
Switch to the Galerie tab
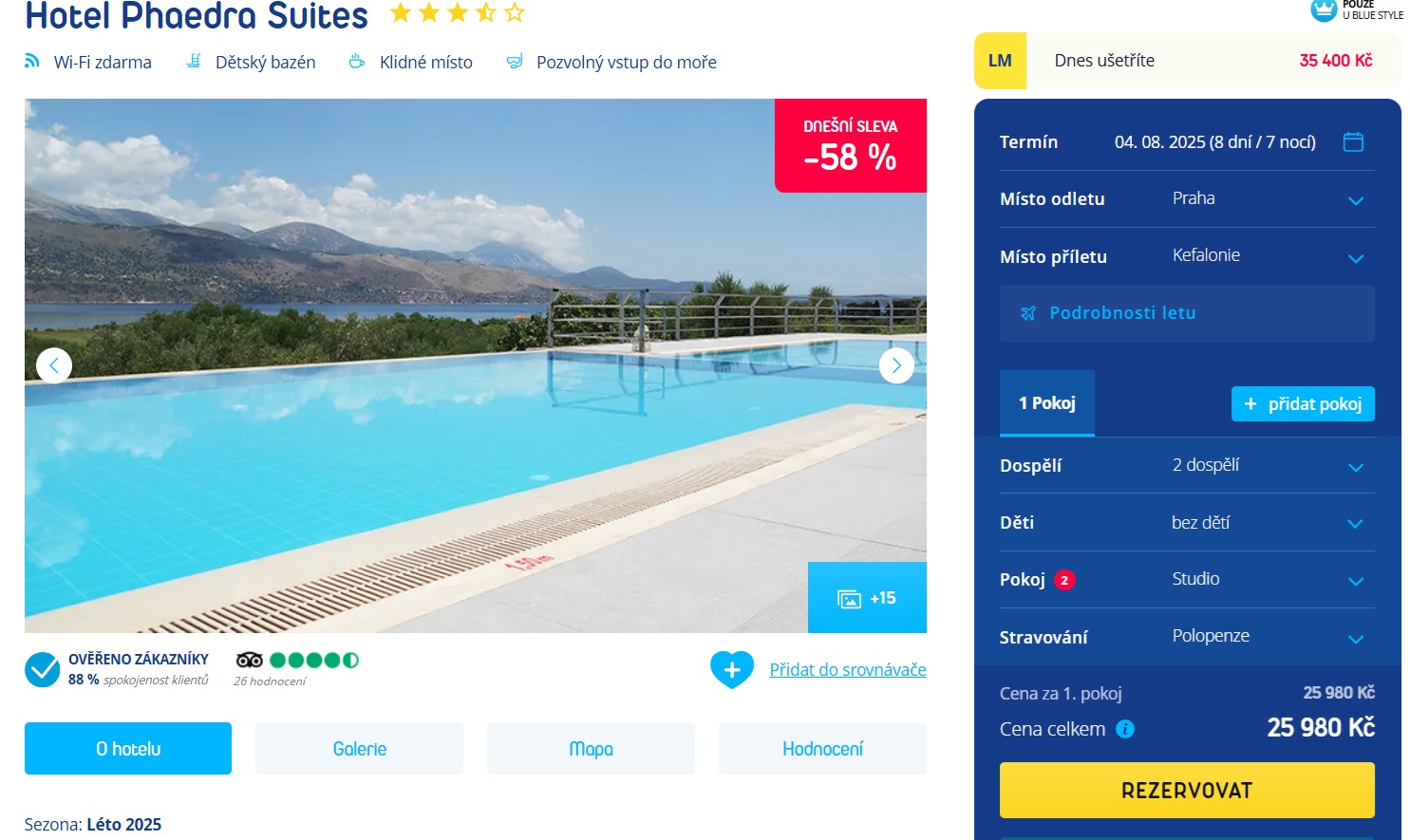point(359,749)
